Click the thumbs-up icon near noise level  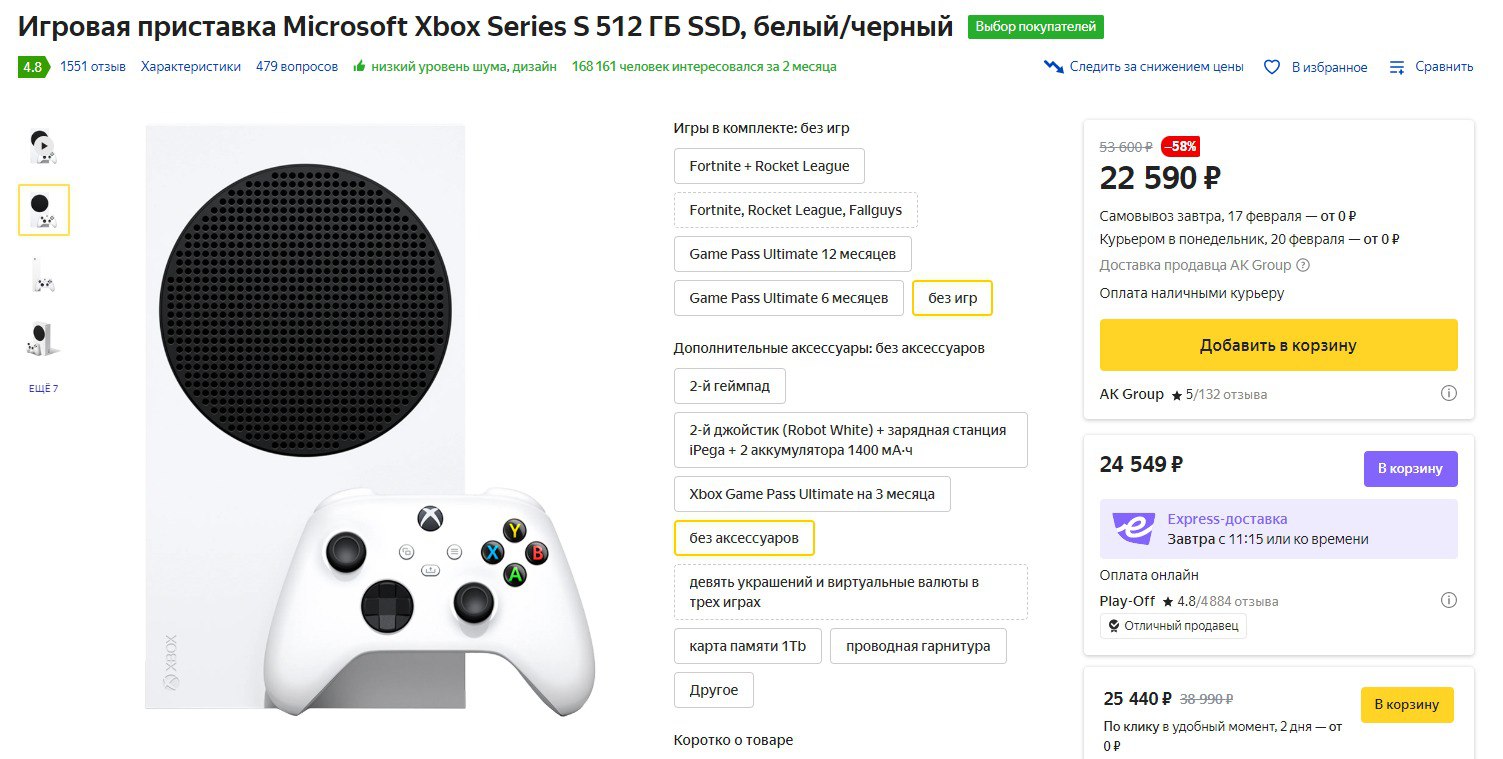coord(359,67)
